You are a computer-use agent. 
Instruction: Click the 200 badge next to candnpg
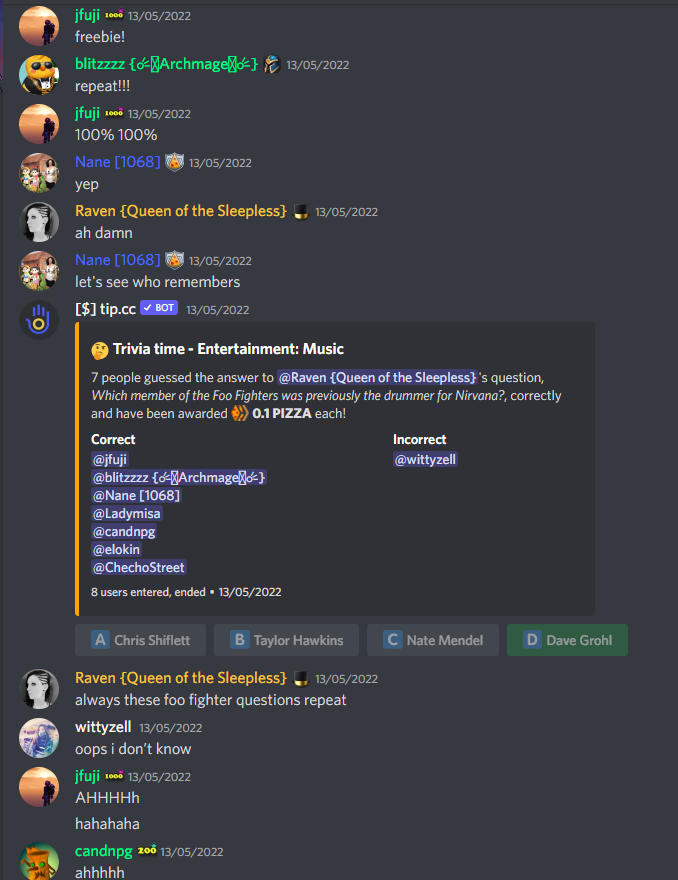(x=147, y=851)
